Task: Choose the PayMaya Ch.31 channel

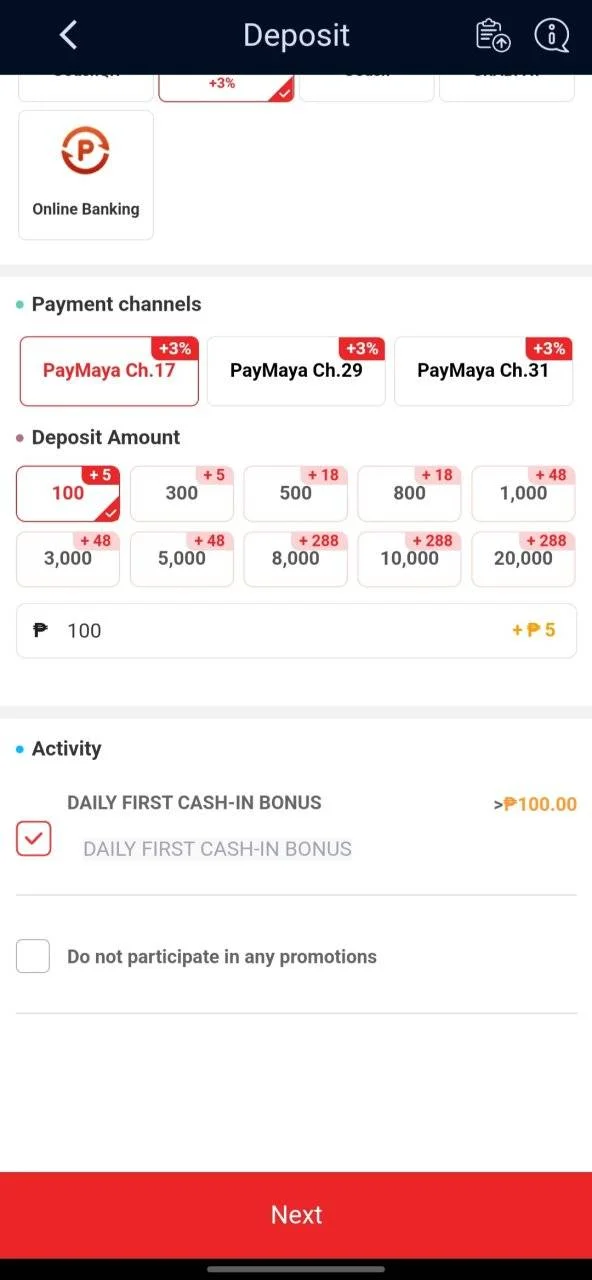Action: (x=483, y=371)
